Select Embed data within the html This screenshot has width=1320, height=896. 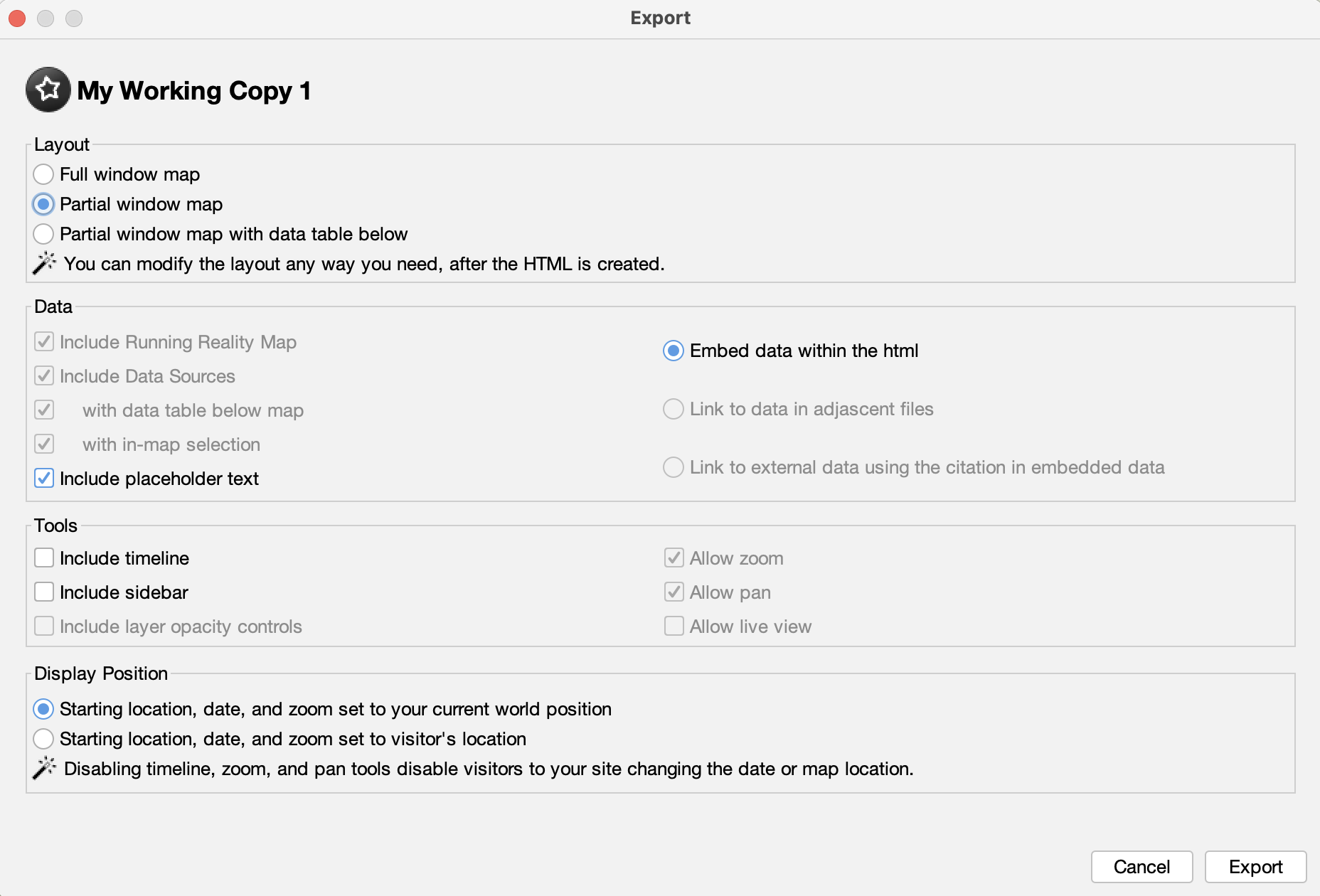pyautogui.click(x=673, y=351)
